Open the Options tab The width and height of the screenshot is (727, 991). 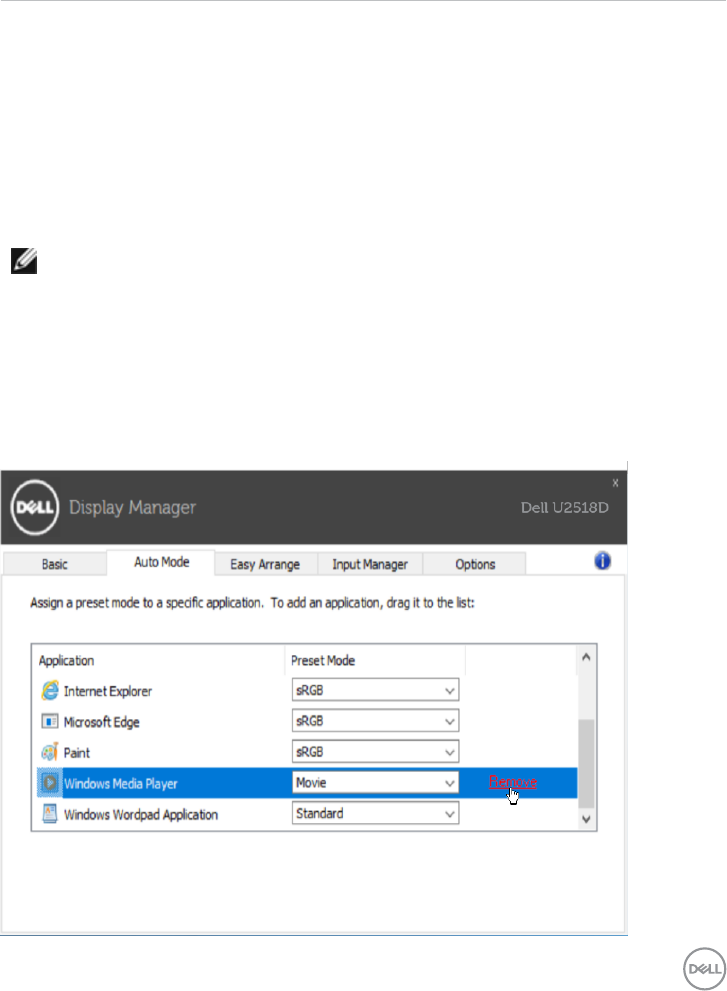point(475,564)
